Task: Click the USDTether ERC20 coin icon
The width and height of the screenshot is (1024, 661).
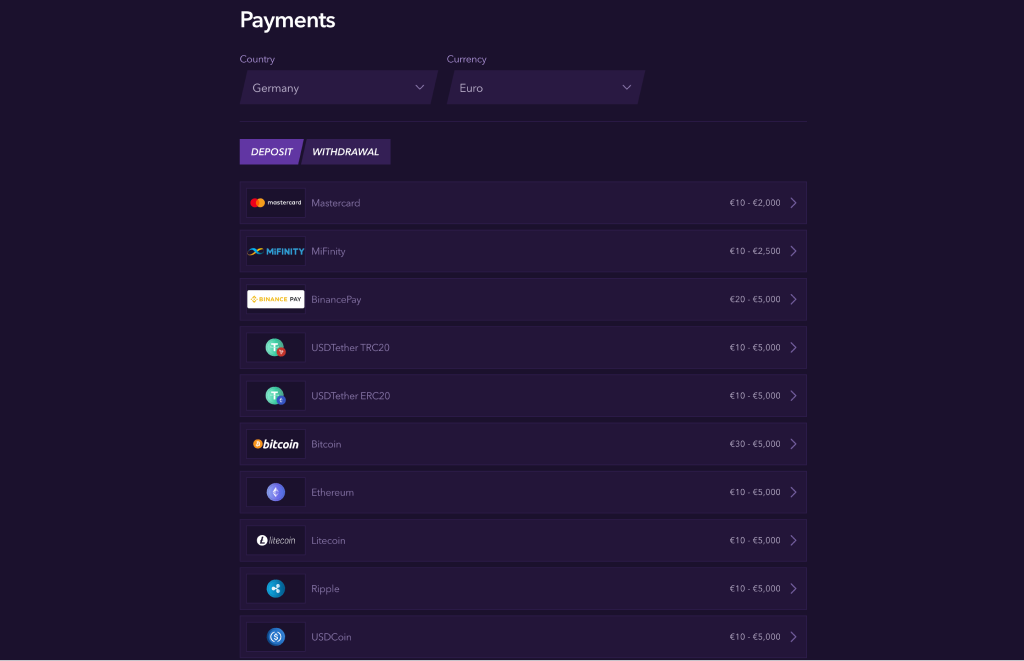Action: point(275,396)
